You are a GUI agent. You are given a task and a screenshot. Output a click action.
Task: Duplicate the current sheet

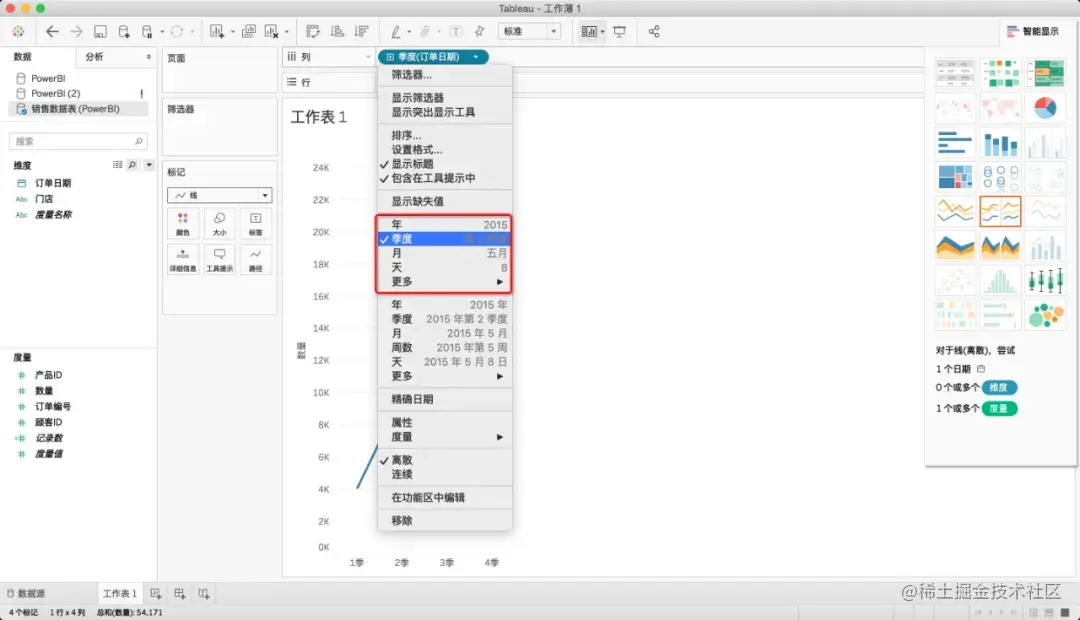coord(249,31)
